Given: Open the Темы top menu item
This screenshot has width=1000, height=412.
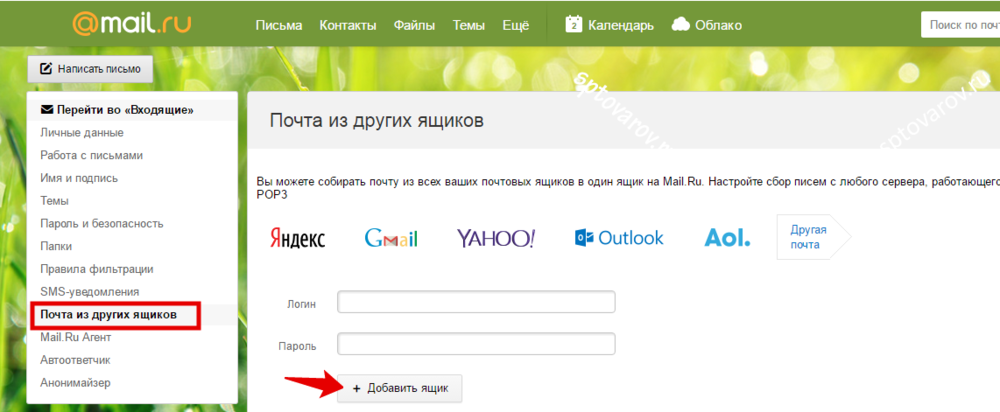Looking at the screenshot, I should point(469,26).
